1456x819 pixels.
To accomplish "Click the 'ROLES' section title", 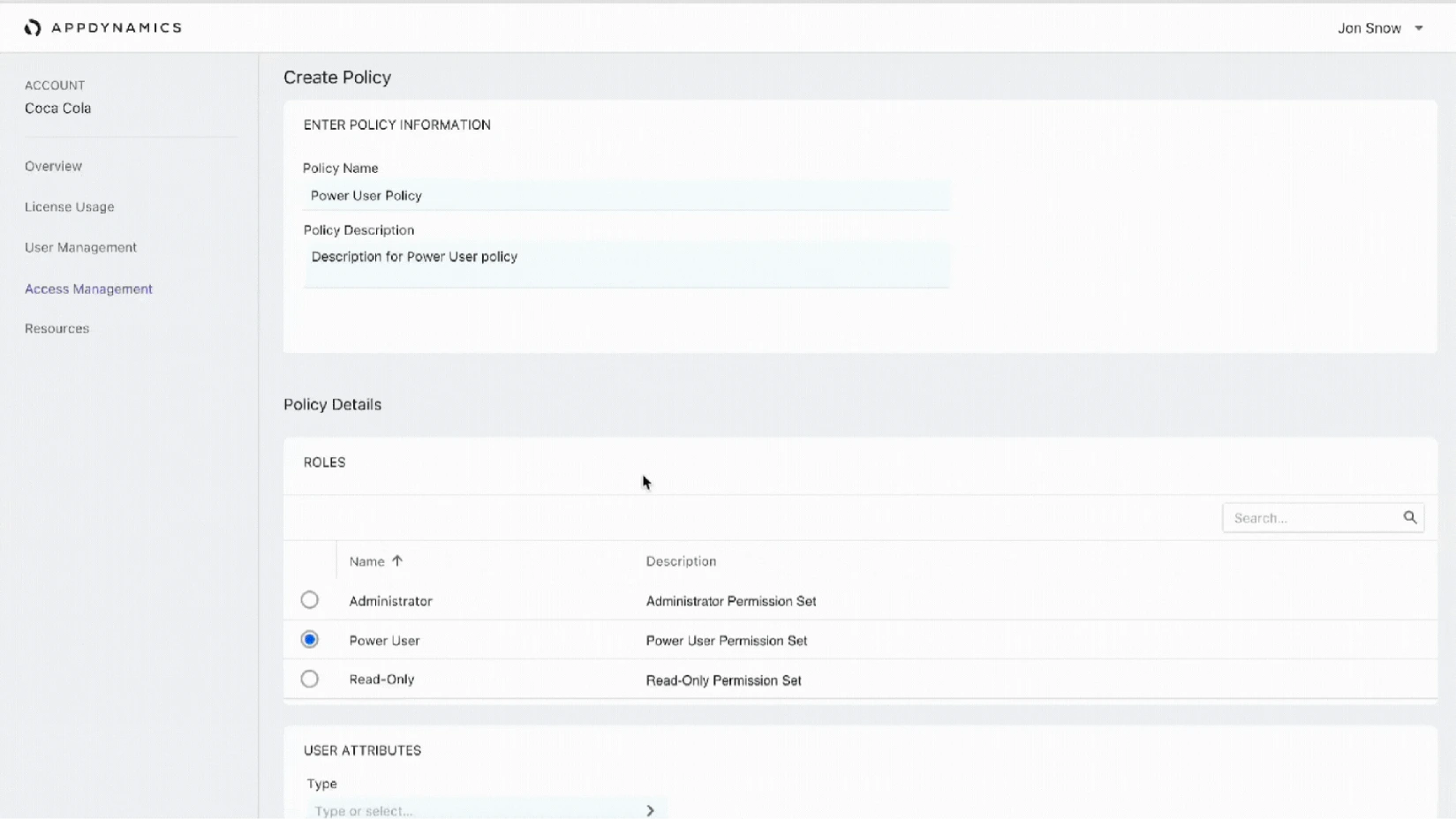I will tap(324, 462).
